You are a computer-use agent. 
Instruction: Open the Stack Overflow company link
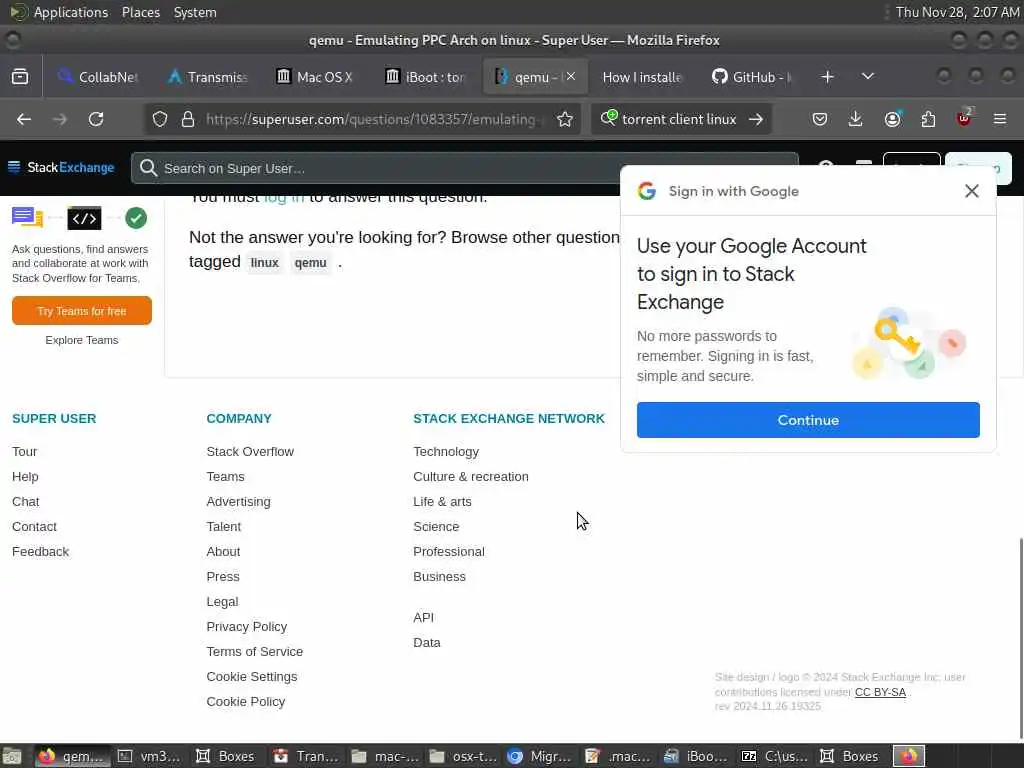click(250, 451)
